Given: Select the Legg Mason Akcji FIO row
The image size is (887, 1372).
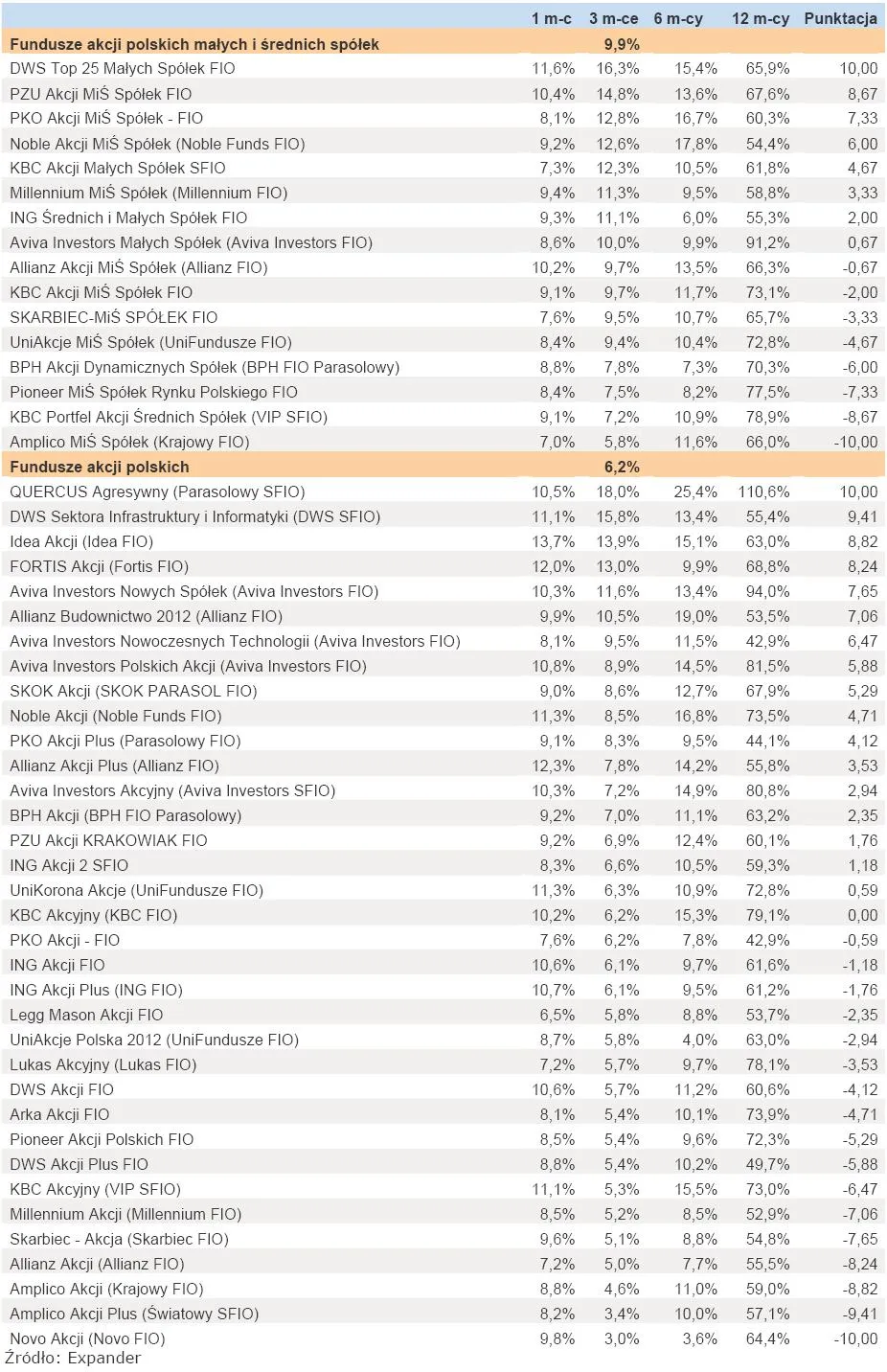Looking at the screenshot, I should pyautogui.click(x=443, y=1015).
